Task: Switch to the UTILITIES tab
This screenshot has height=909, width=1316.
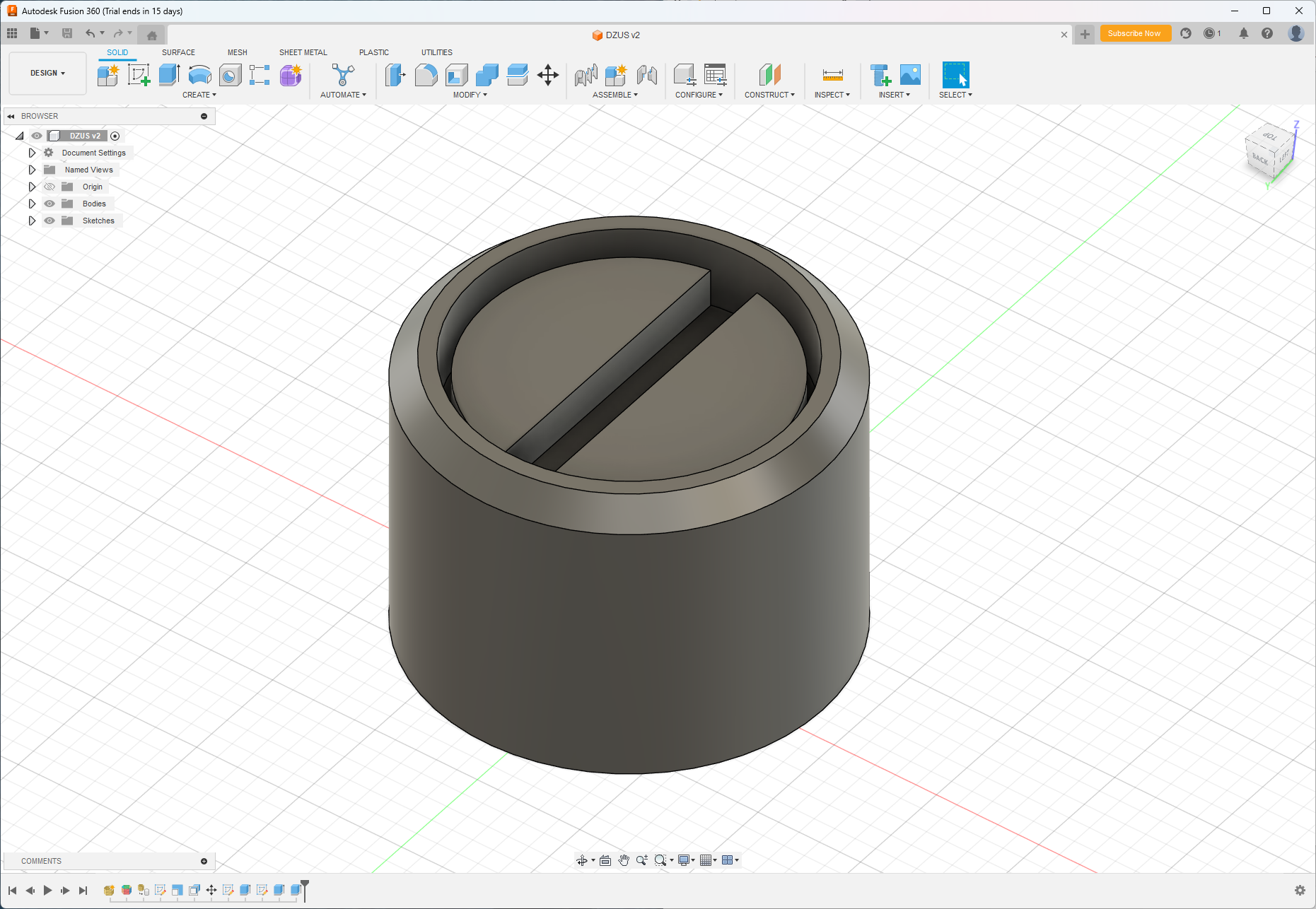Action: (x=437, y=52)
